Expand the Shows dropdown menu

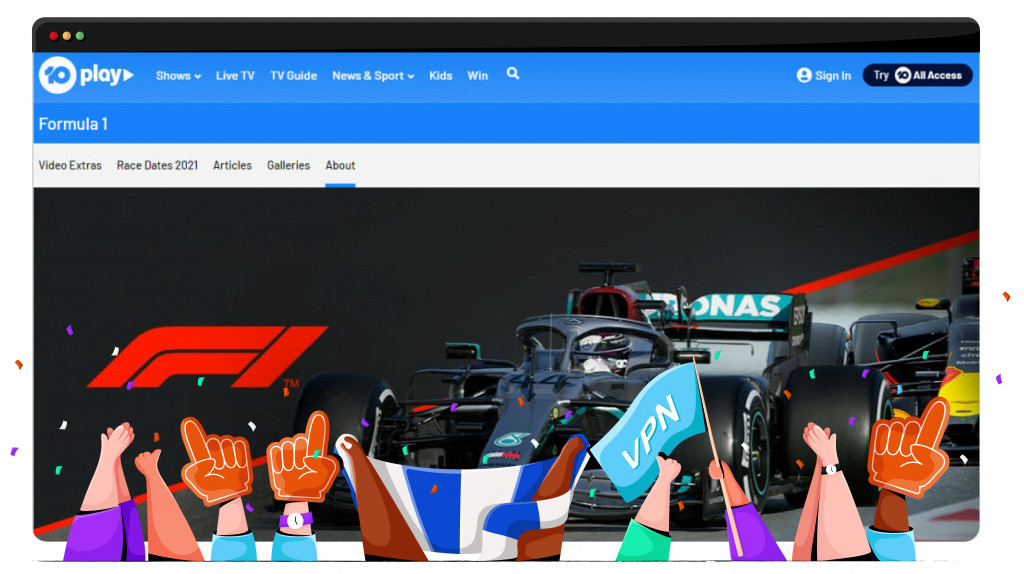(x=178, y=76)
